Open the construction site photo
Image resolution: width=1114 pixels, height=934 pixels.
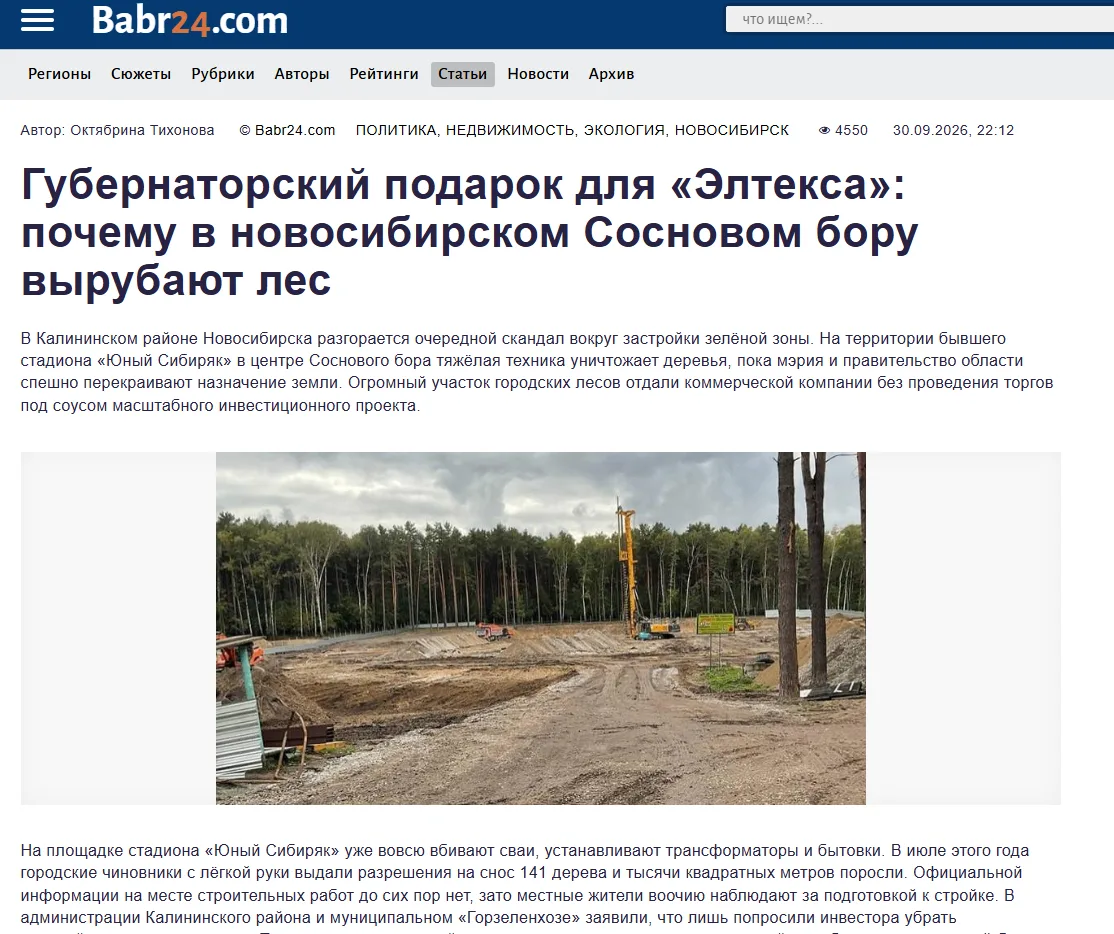coord(541,628)
